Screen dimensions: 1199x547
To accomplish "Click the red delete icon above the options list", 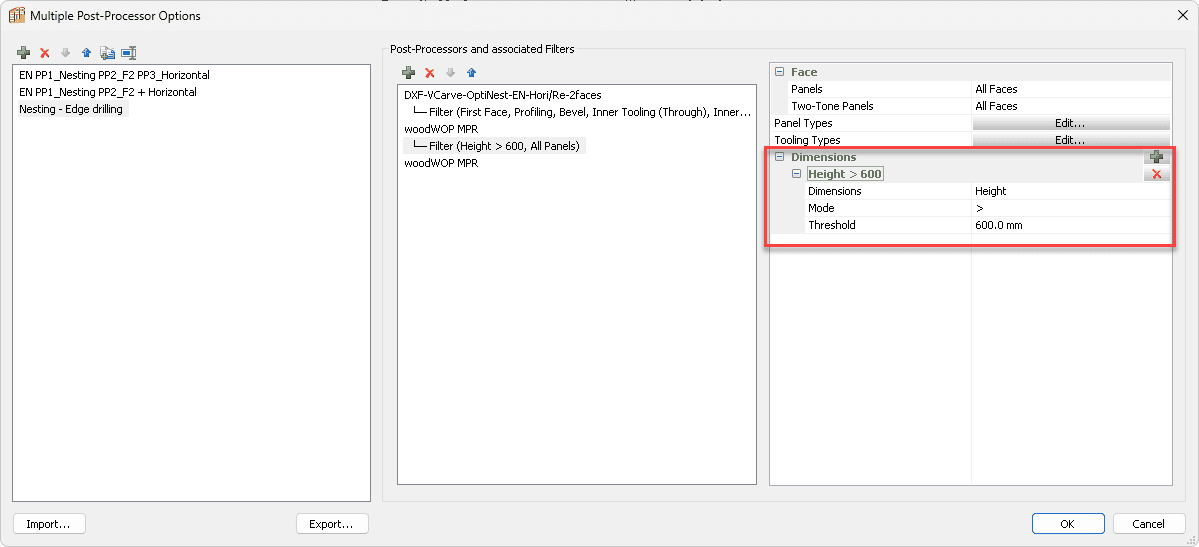I will pyautogui.click(x=44, y=53).
